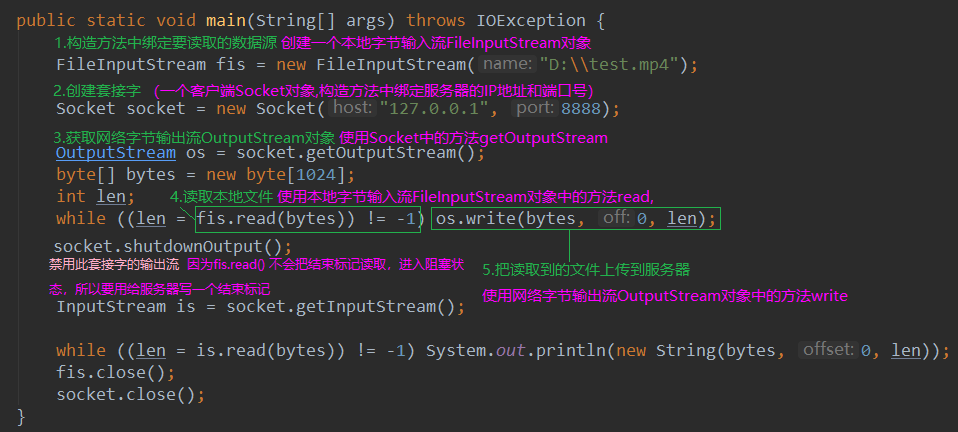Select the IOException type after throws

pyautogui.click(x=531, y=20)
